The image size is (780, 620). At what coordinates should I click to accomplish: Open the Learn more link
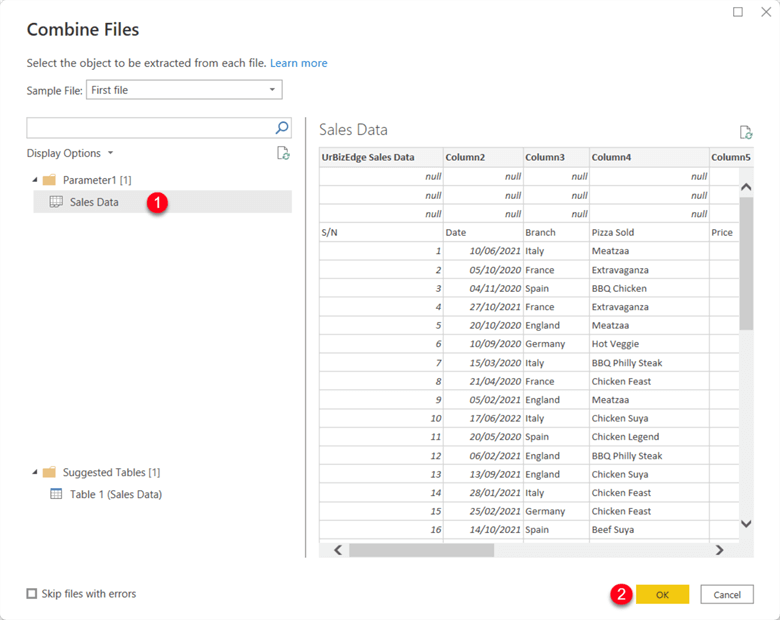click(298, 63)
